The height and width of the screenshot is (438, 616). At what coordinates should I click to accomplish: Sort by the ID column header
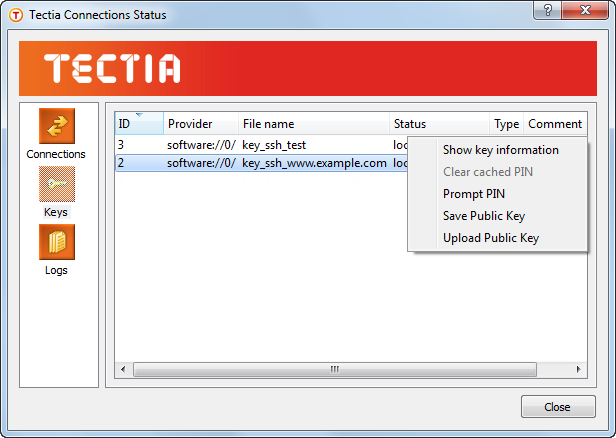point(139,123)
